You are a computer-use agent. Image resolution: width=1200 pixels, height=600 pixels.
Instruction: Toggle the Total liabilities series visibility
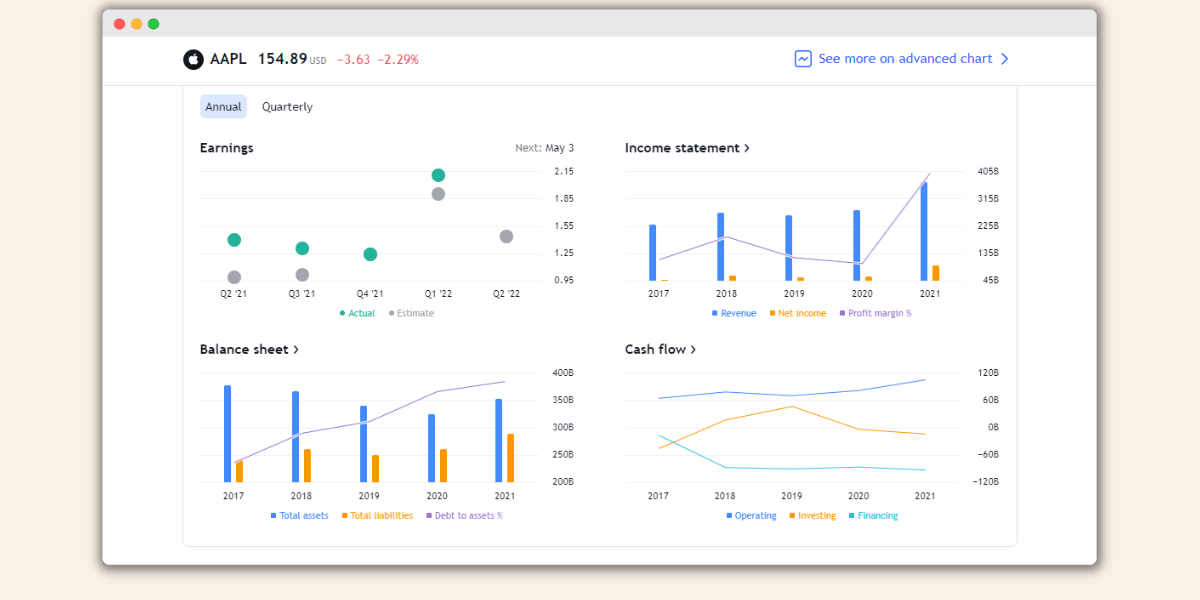pos(343,515)
